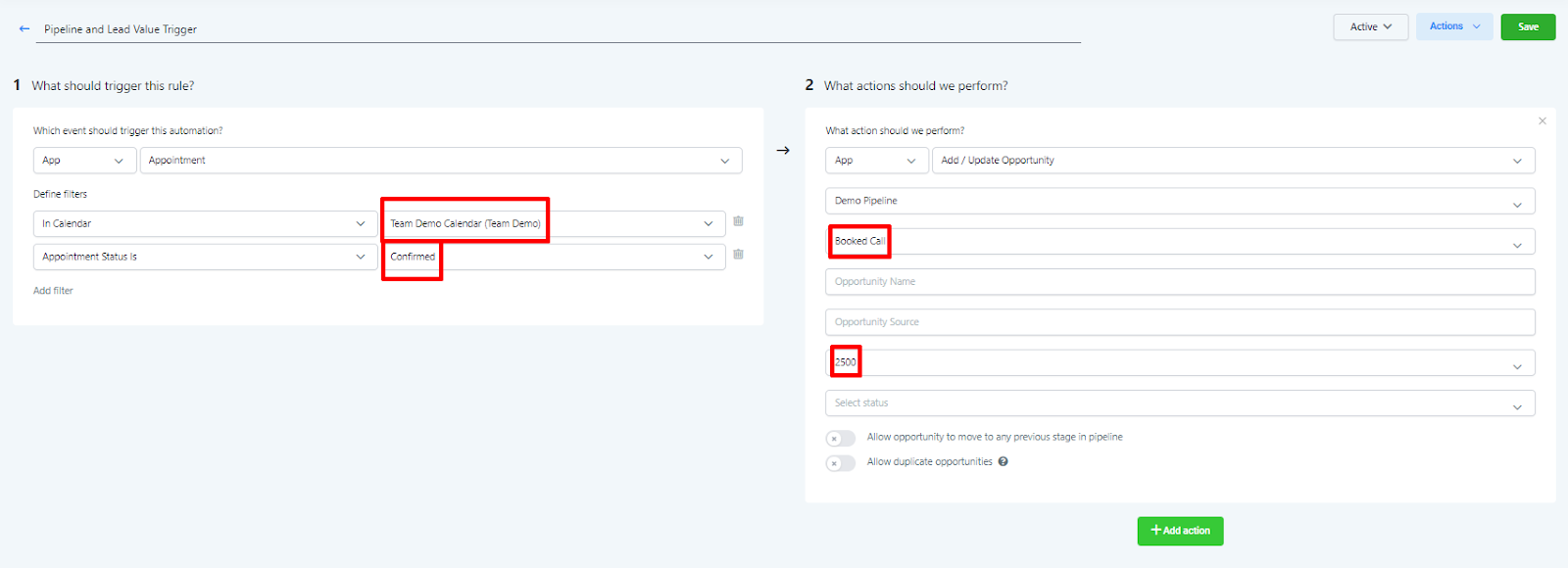Toggle Allow duplicate opportunities switch
This screenshot has height=568, width=1568.
coord(841,463)
